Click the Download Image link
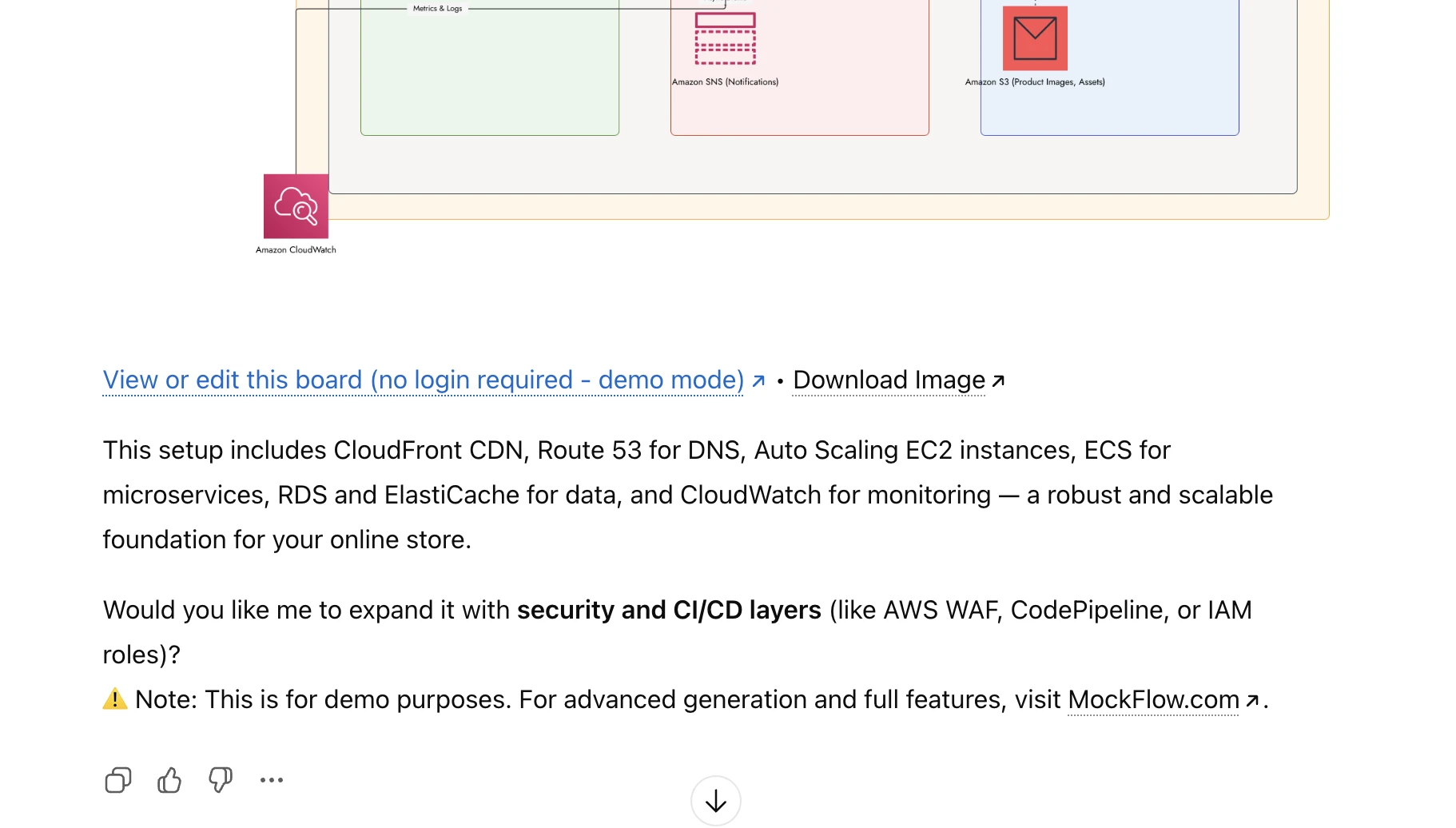 tap(889, 380)
